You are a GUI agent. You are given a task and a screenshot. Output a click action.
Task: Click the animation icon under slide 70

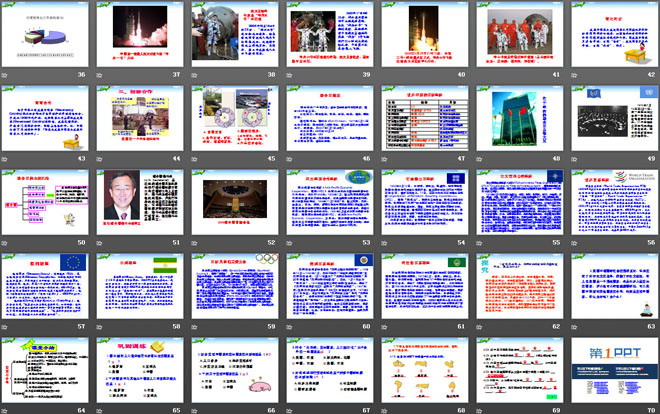click(570, 409)
